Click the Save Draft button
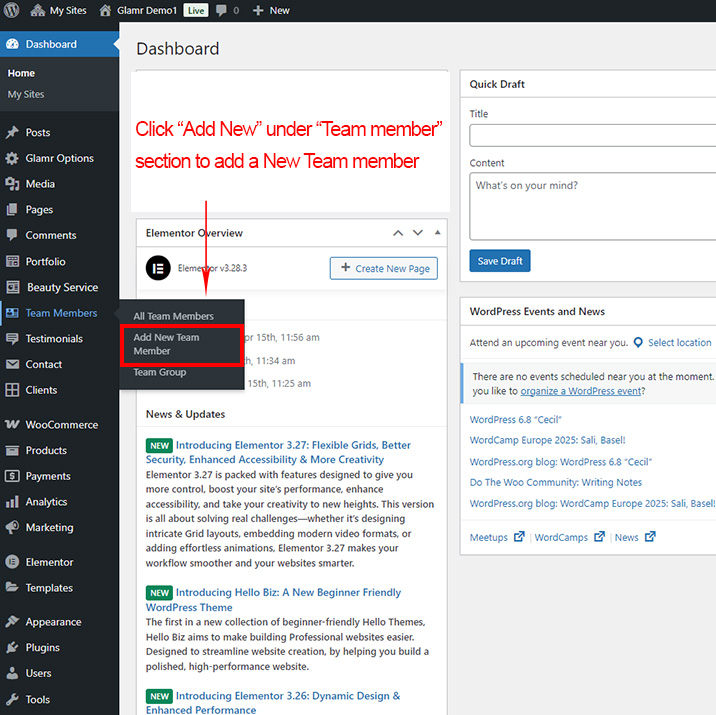The width and height of the screenshot is (716, 715). (500, 261)
